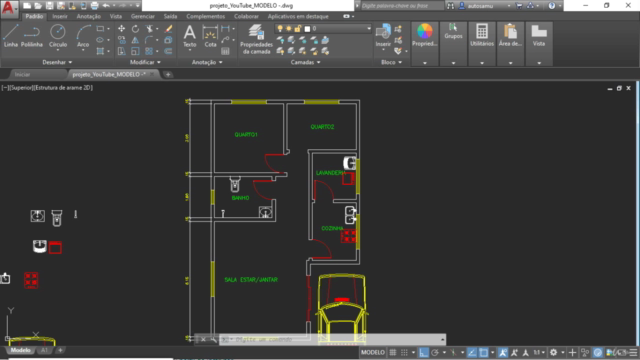Toggle annotation visibility icon
This screenshot has height=360, width=640.
pos(503,352)
